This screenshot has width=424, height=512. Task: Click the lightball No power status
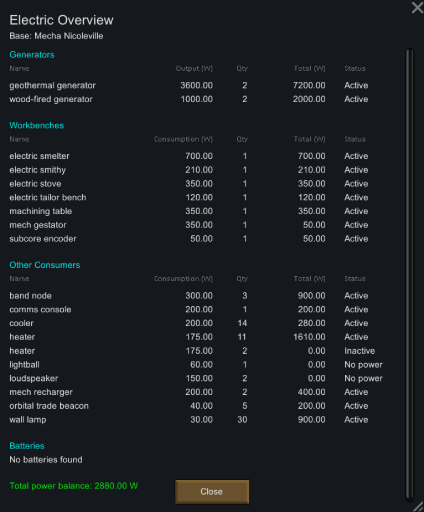[363, 365]
